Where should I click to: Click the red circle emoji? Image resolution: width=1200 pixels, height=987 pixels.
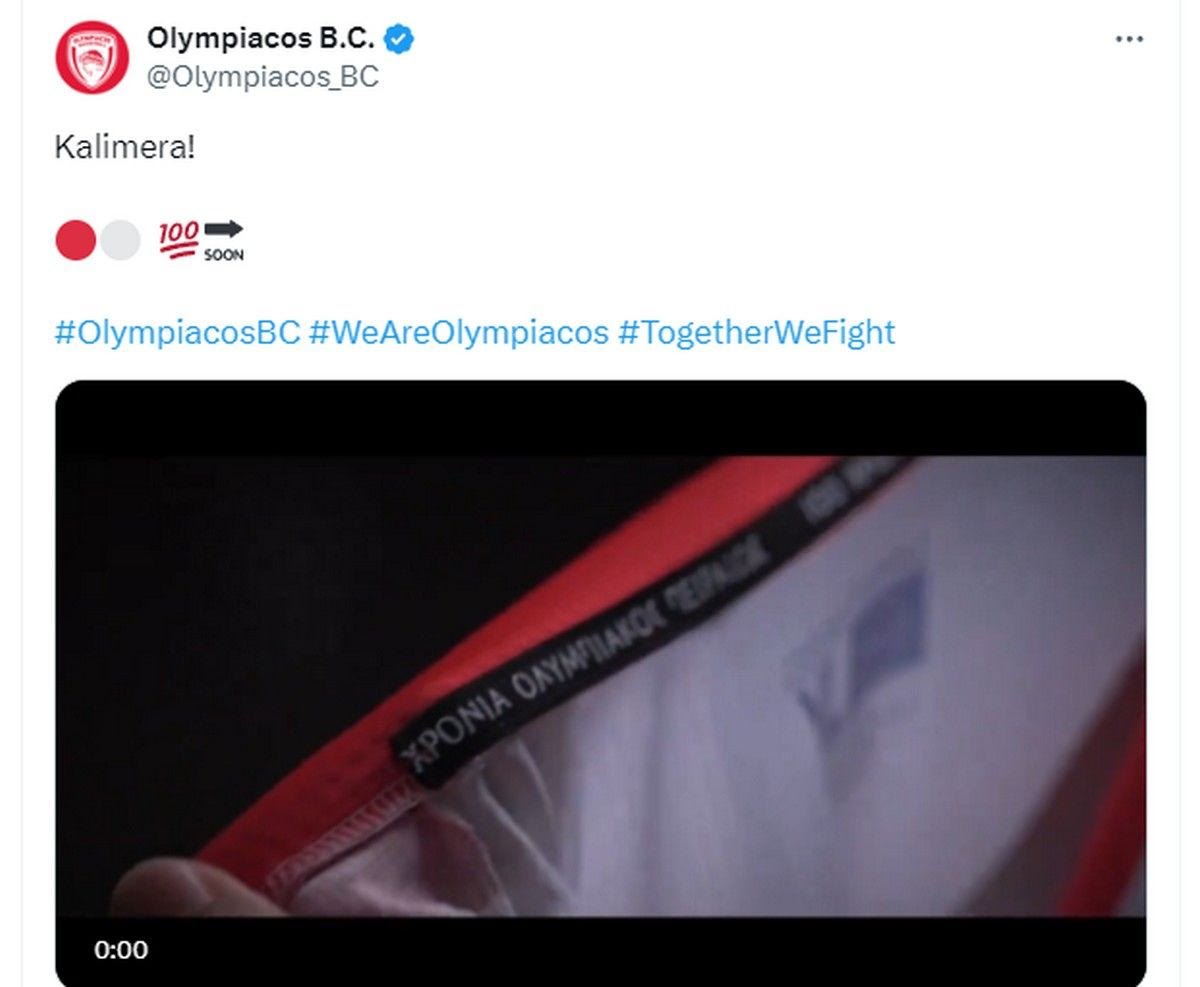coord(75,241)
